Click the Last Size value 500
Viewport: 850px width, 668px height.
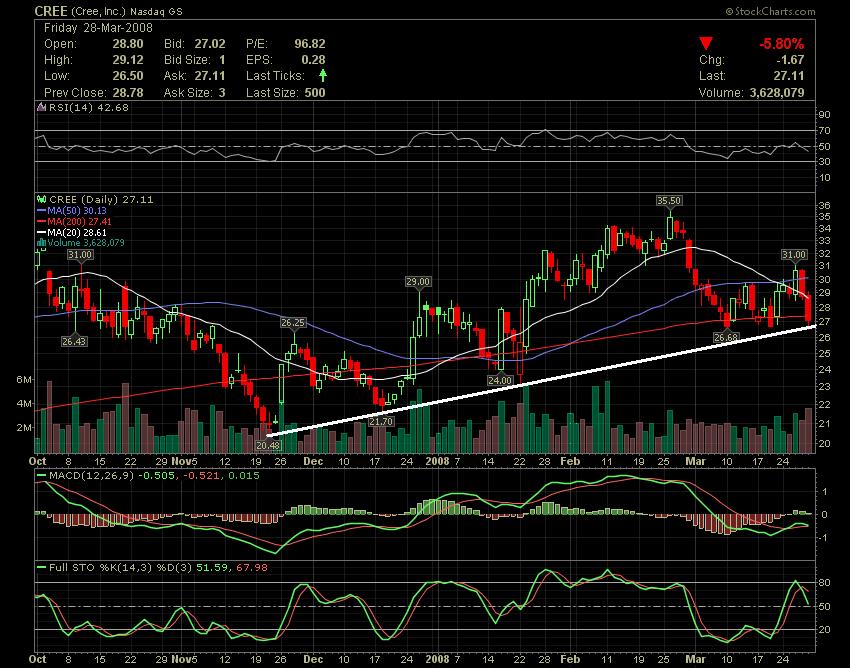pos(315,92)
